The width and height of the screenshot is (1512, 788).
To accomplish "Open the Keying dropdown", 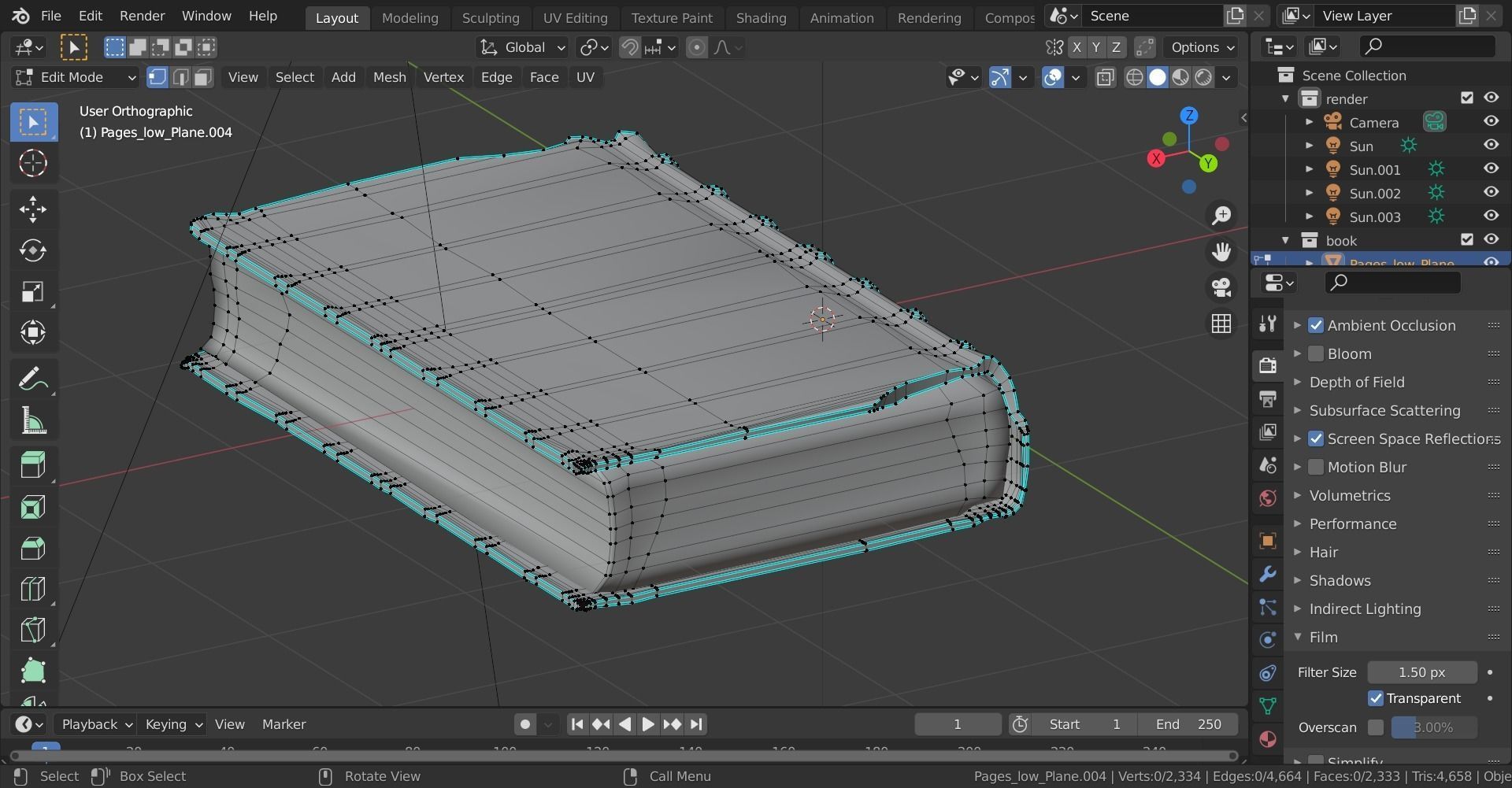I will [173, 724].
